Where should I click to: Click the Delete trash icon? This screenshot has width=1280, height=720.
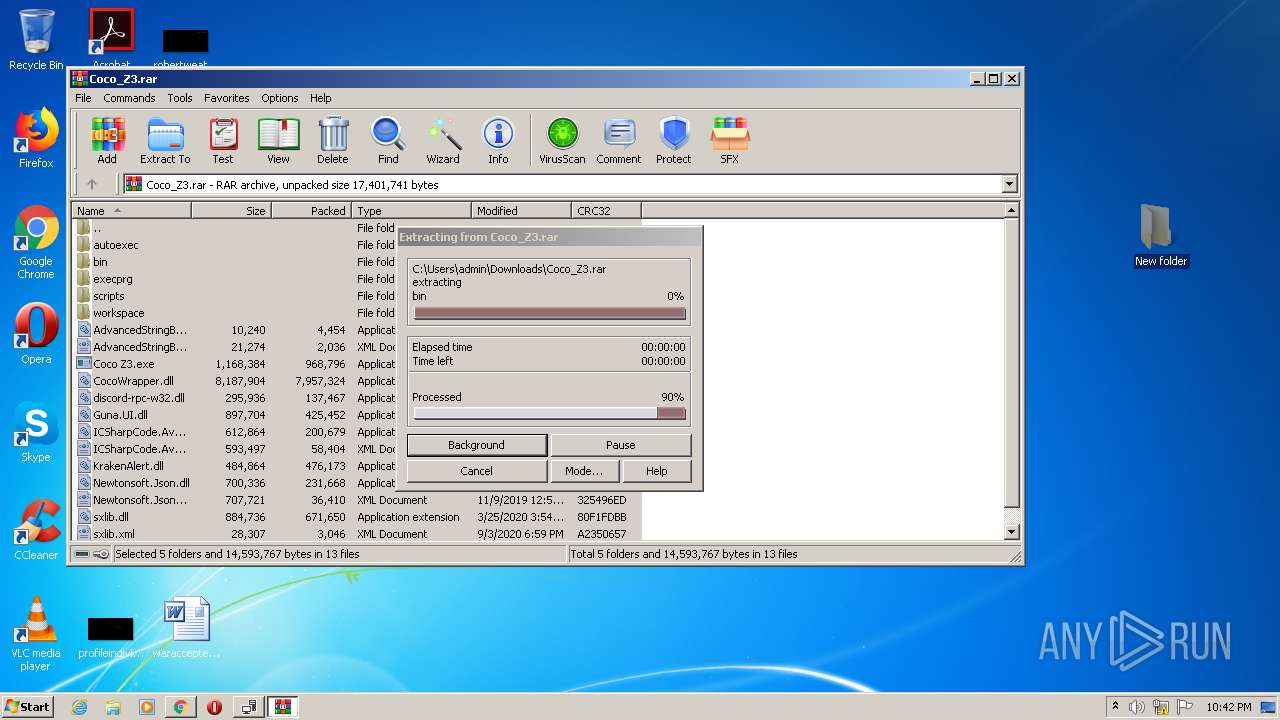pyautogui.click(x=333, y=140)
